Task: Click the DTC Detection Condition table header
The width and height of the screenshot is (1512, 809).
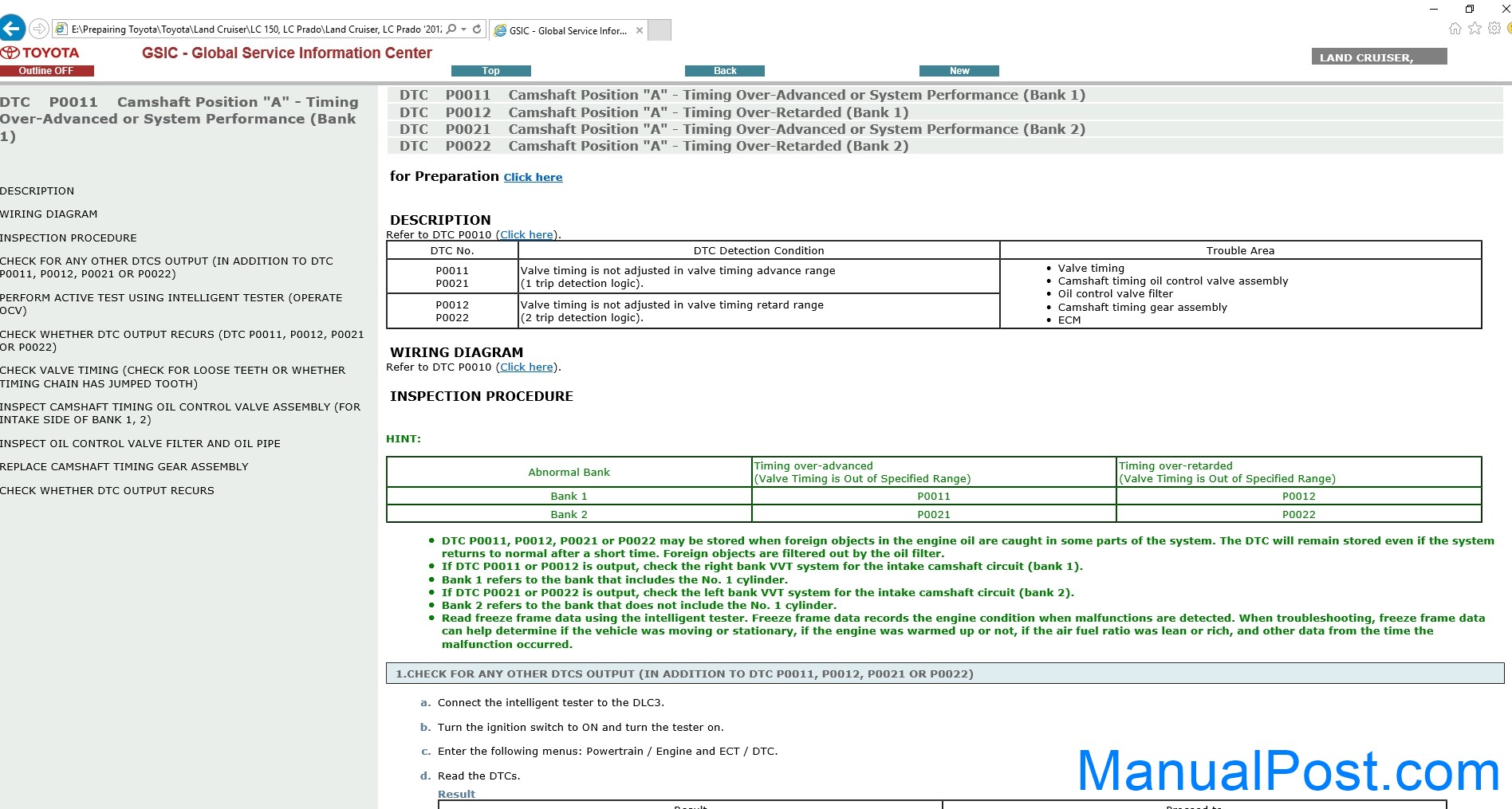Action: (758, 251)
